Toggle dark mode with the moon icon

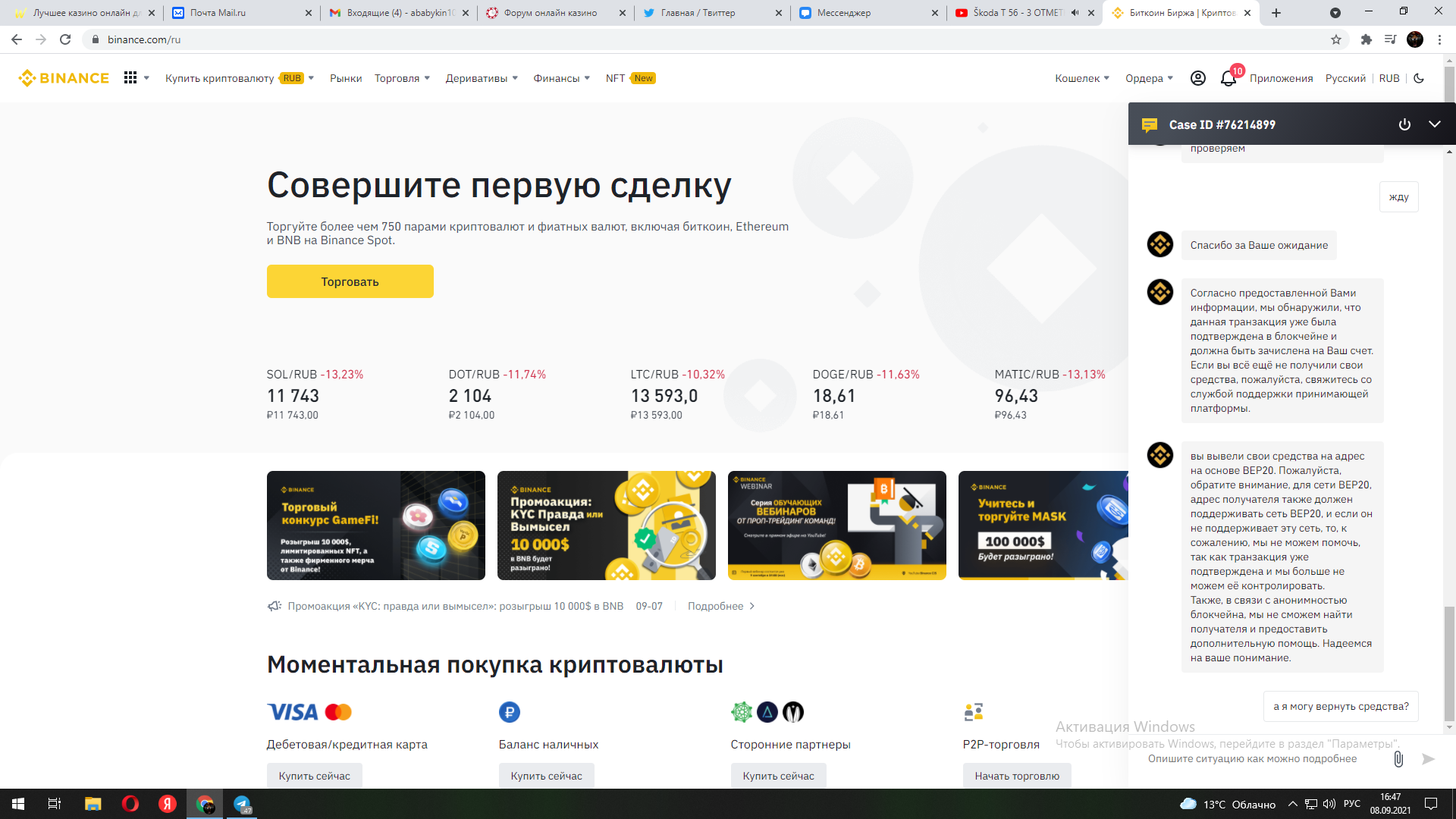(x=1419, y=78)
